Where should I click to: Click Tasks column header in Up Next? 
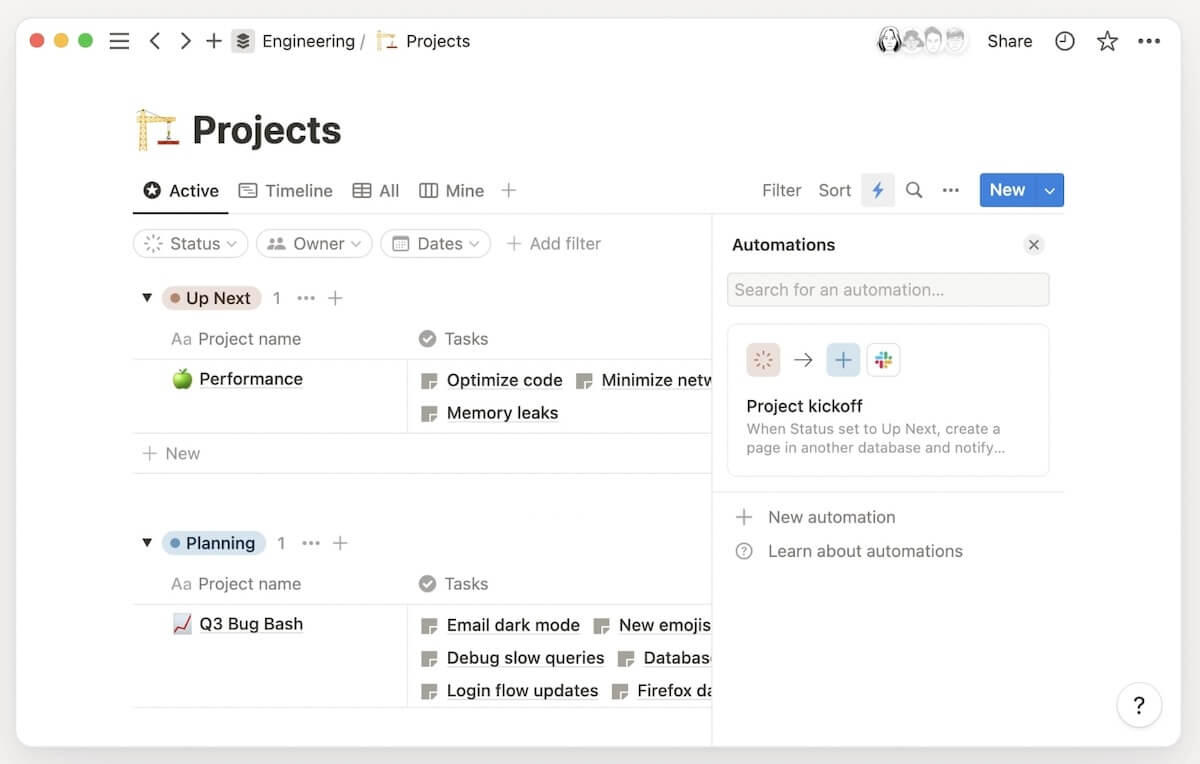point(453,339)
